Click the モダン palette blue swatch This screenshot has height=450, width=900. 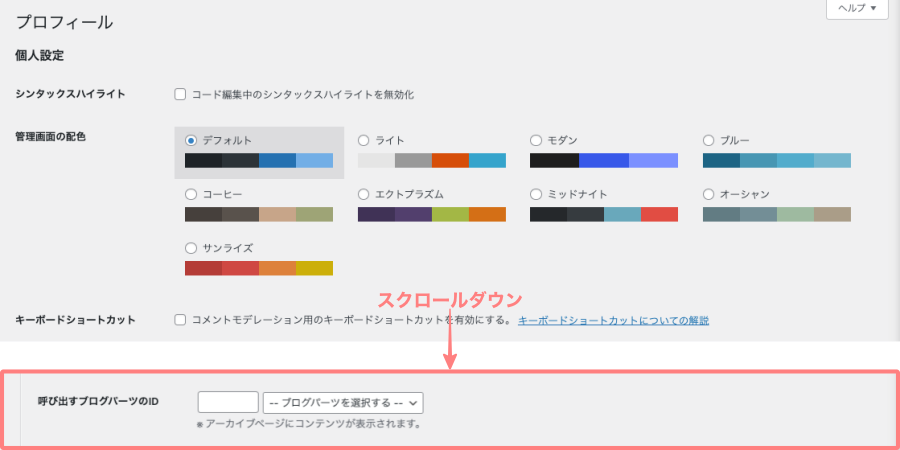[x=604, y=160]
